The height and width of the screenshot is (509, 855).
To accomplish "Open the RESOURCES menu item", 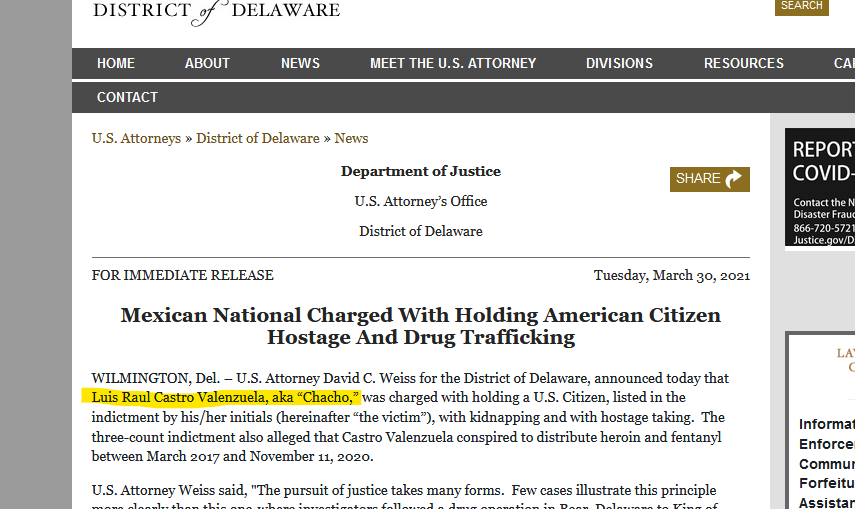I will point(743,63).
